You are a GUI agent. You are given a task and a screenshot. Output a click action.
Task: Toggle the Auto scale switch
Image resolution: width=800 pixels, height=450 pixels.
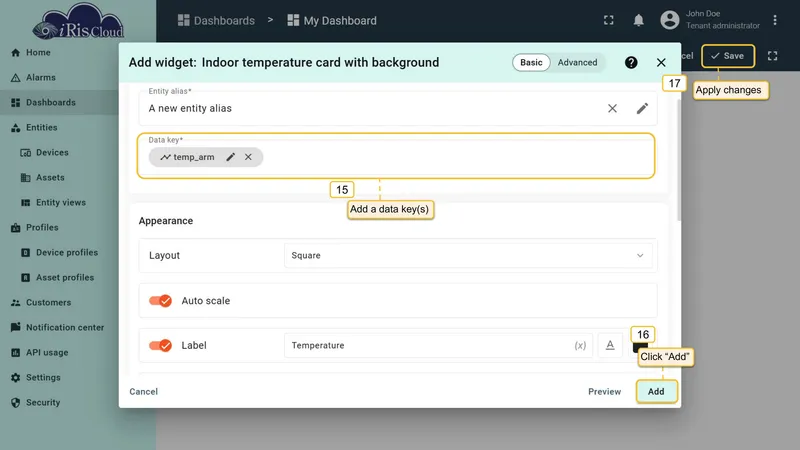pyautogui.click(x=160, y=301)
